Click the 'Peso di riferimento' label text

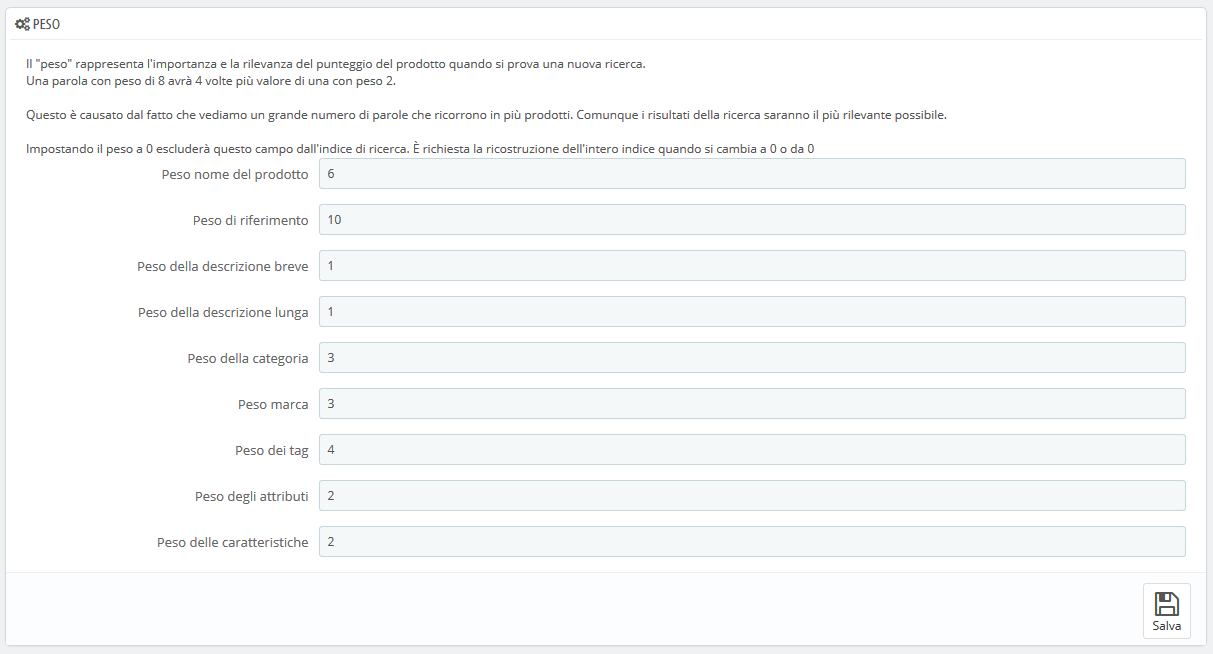251,220
